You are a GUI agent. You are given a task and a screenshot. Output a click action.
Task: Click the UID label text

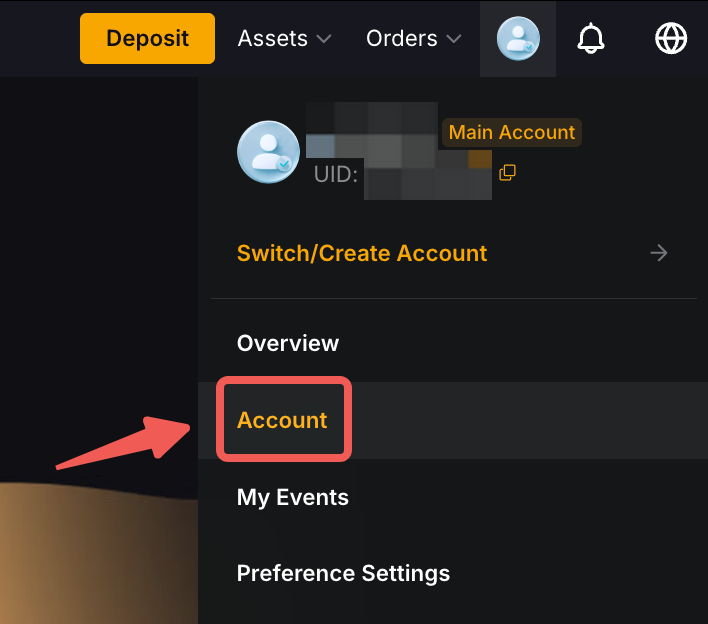coord(335,174)
